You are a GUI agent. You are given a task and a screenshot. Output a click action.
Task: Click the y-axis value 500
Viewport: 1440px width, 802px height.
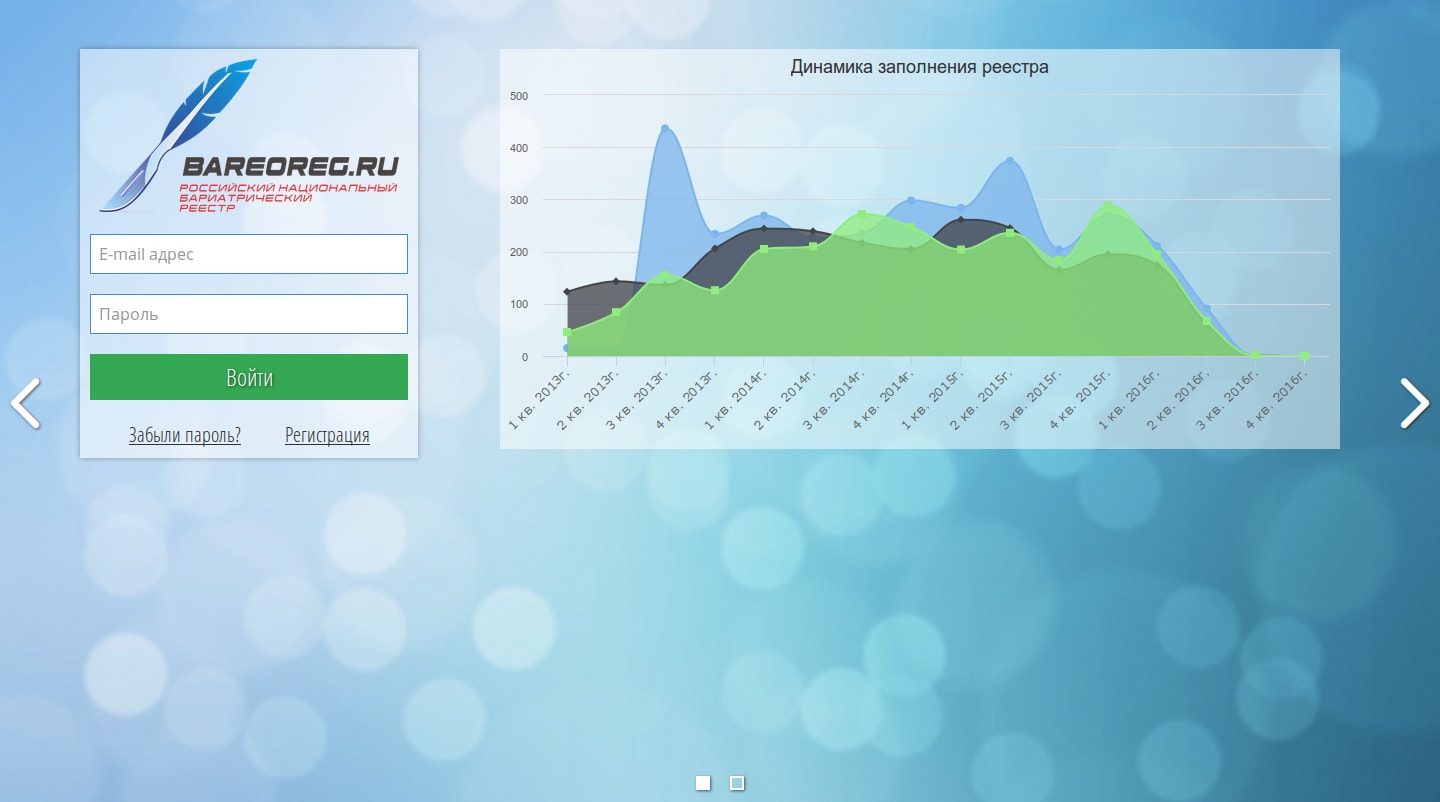(x=519, y=96)
